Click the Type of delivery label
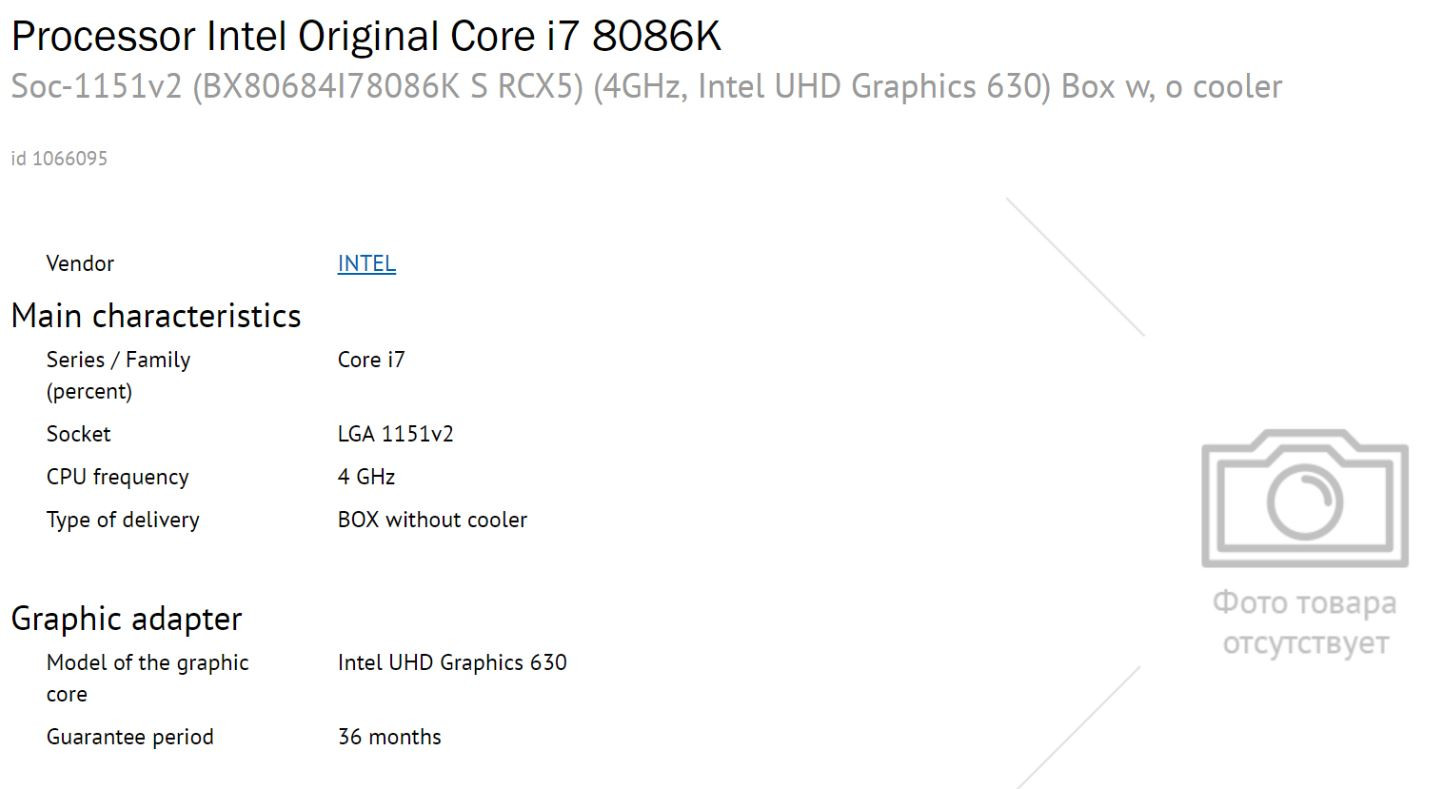The width and height of the screenshot is (1437, 789). pyautogui.click(x=122, y=520)
